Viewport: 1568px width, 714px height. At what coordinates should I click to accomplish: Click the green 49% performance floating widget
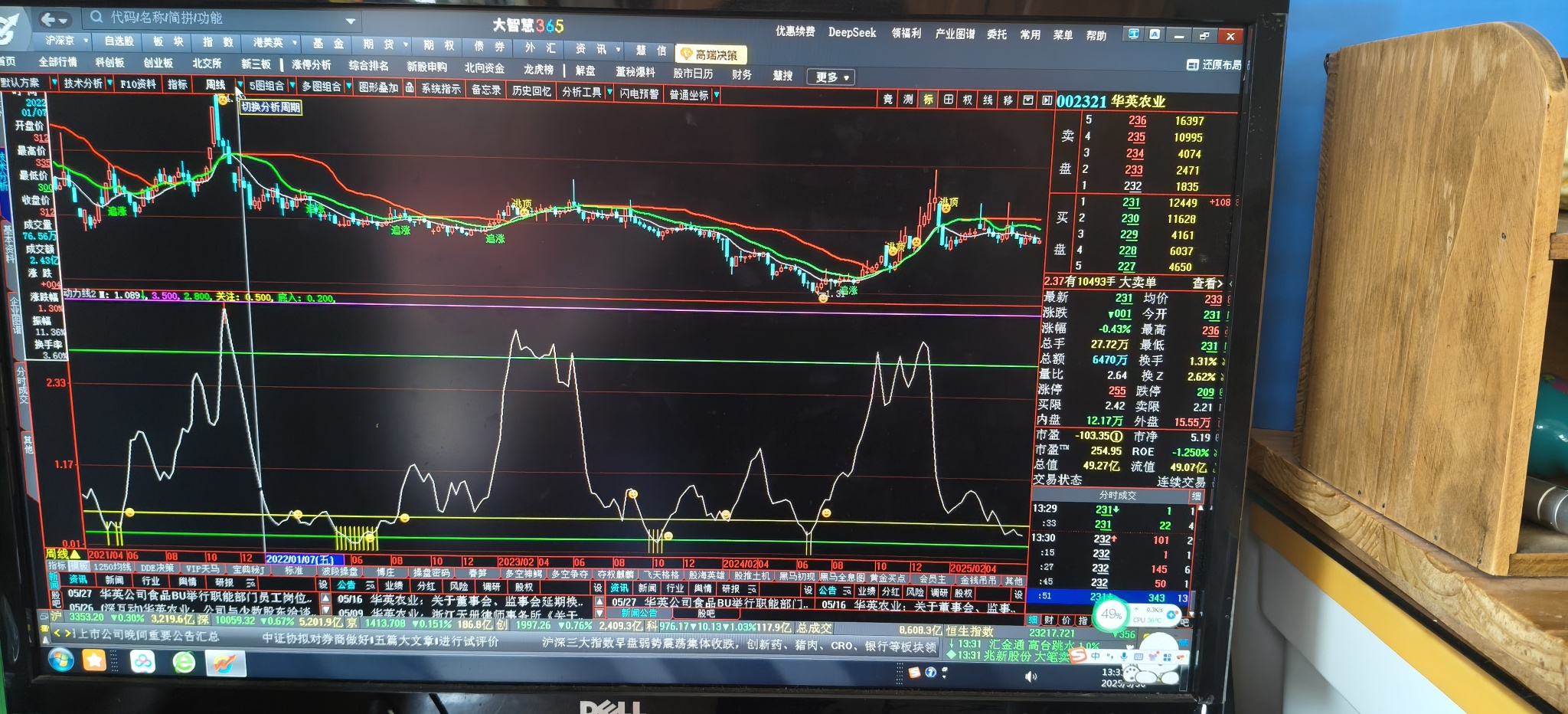tap(1111, 614)
